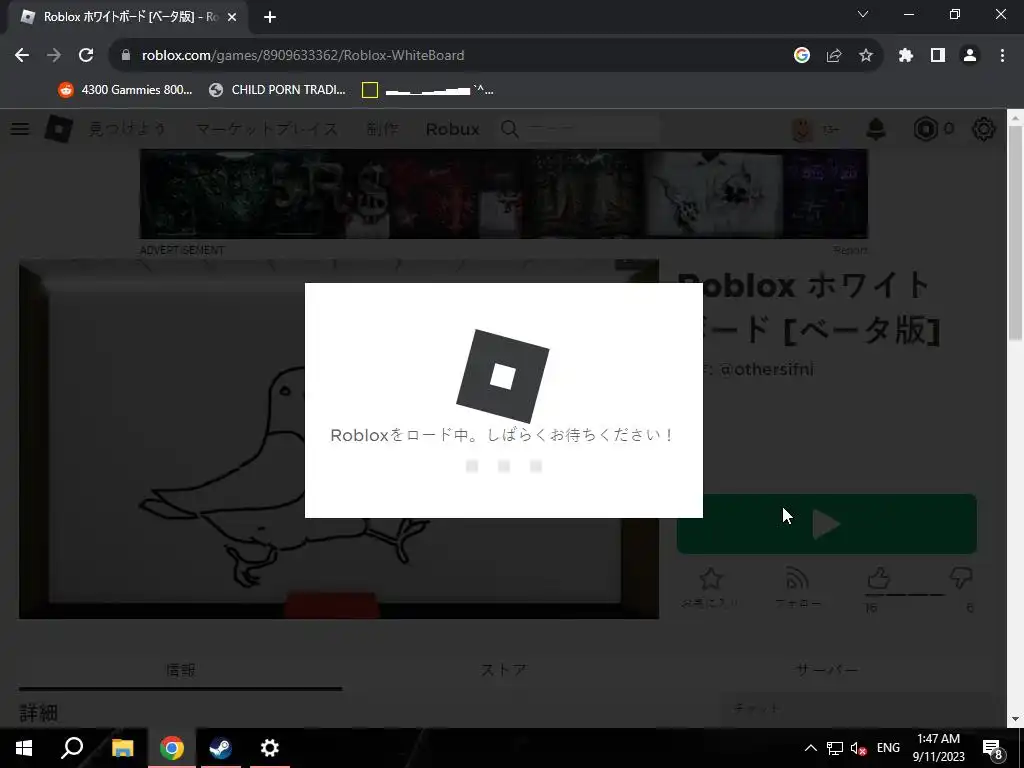Open the チャット chat bar

[x=856, y=709]
